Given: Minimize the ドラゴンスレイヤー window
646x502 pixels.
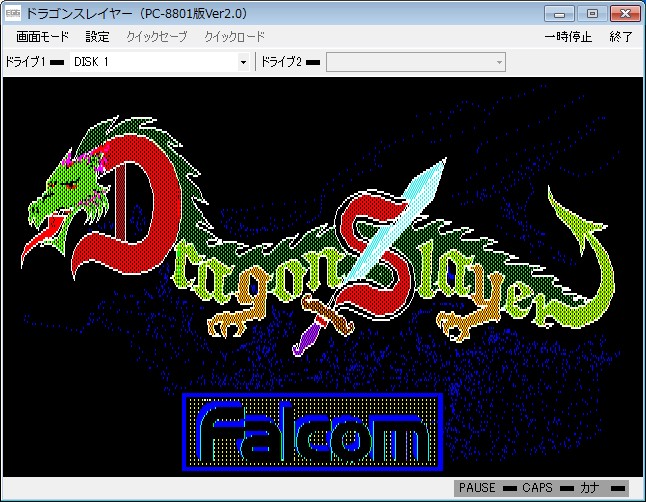Looking at the screenshot, I should point(559,14).
